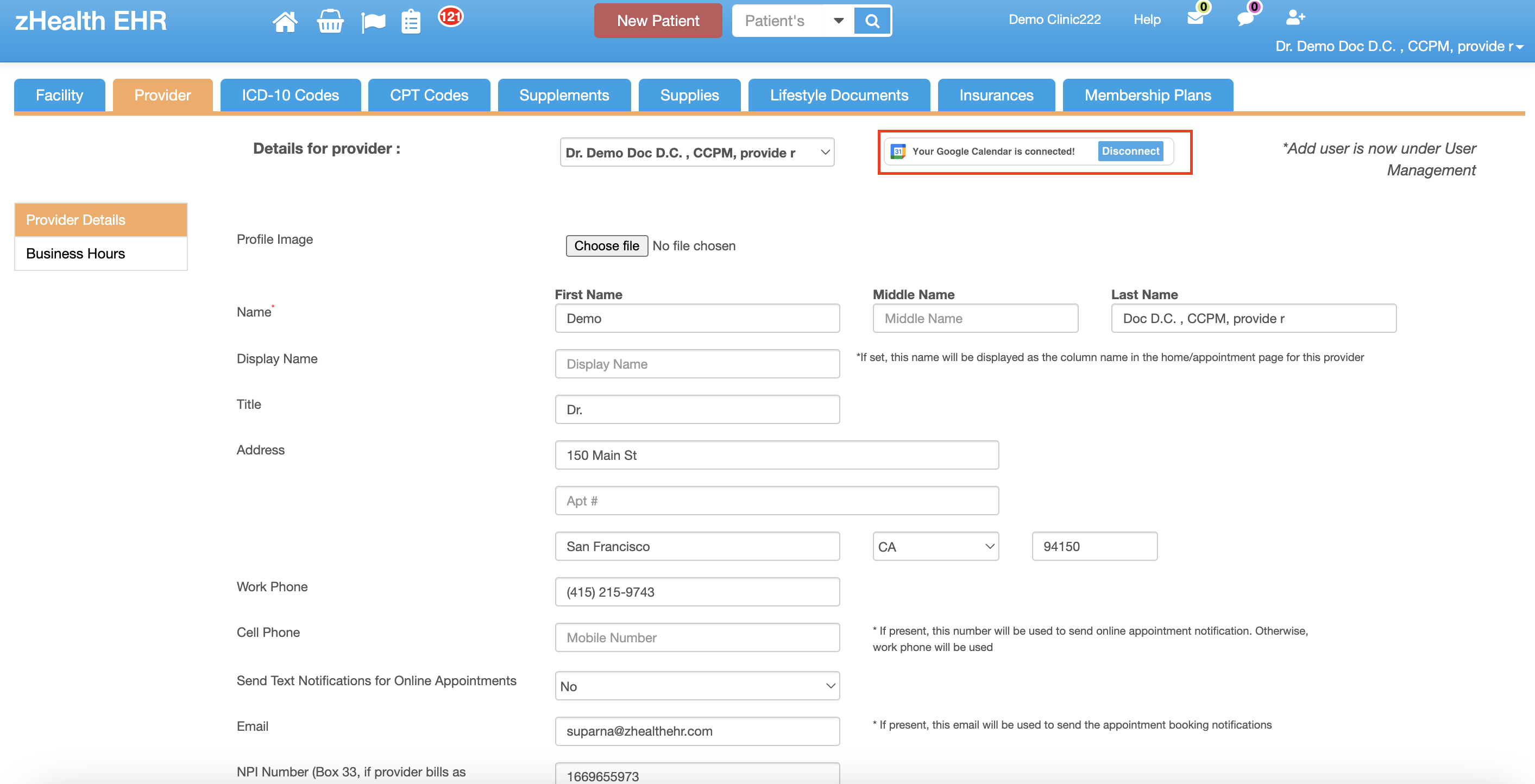Click 'Your Google Calendar is connected!' text

point(993,151)
